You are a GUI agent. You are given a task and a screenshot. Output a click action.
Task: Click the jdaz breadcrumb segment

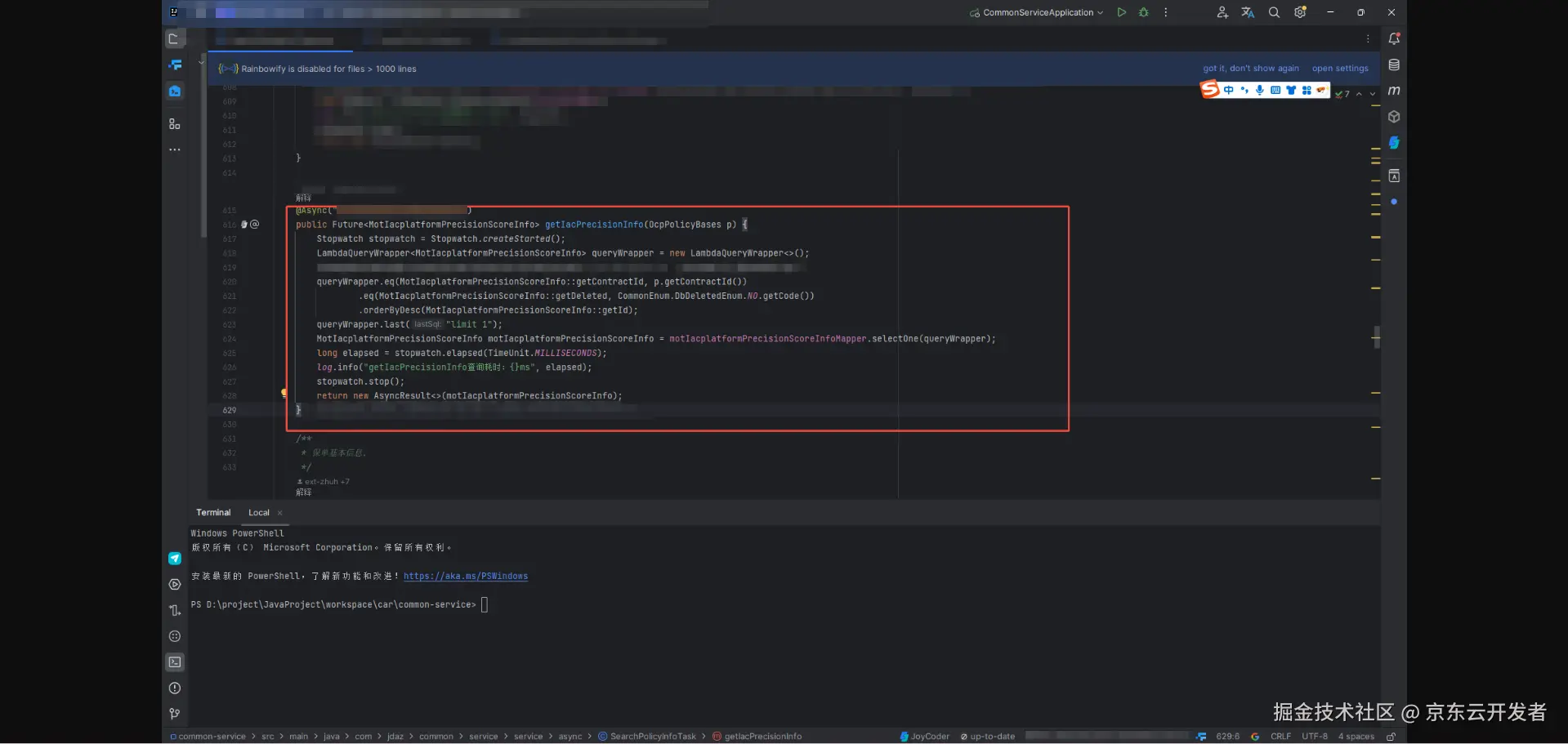[395, 737]
